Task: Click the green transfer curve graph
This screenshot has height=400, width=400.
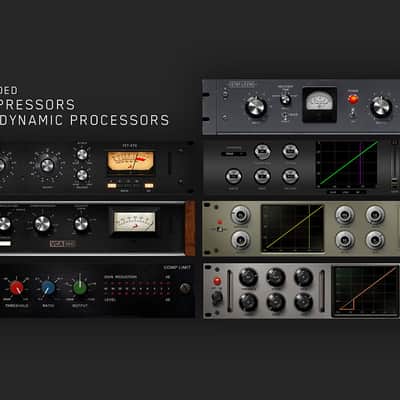Action: [x=348, y=165]
